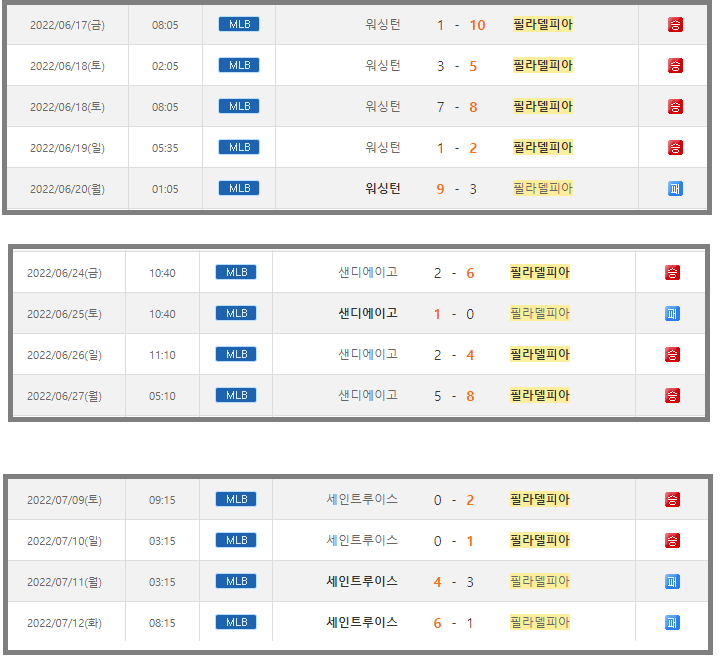
Task: Click the blue loss icon on the 2022/06/20 row
Action: (x=675, y=188)
